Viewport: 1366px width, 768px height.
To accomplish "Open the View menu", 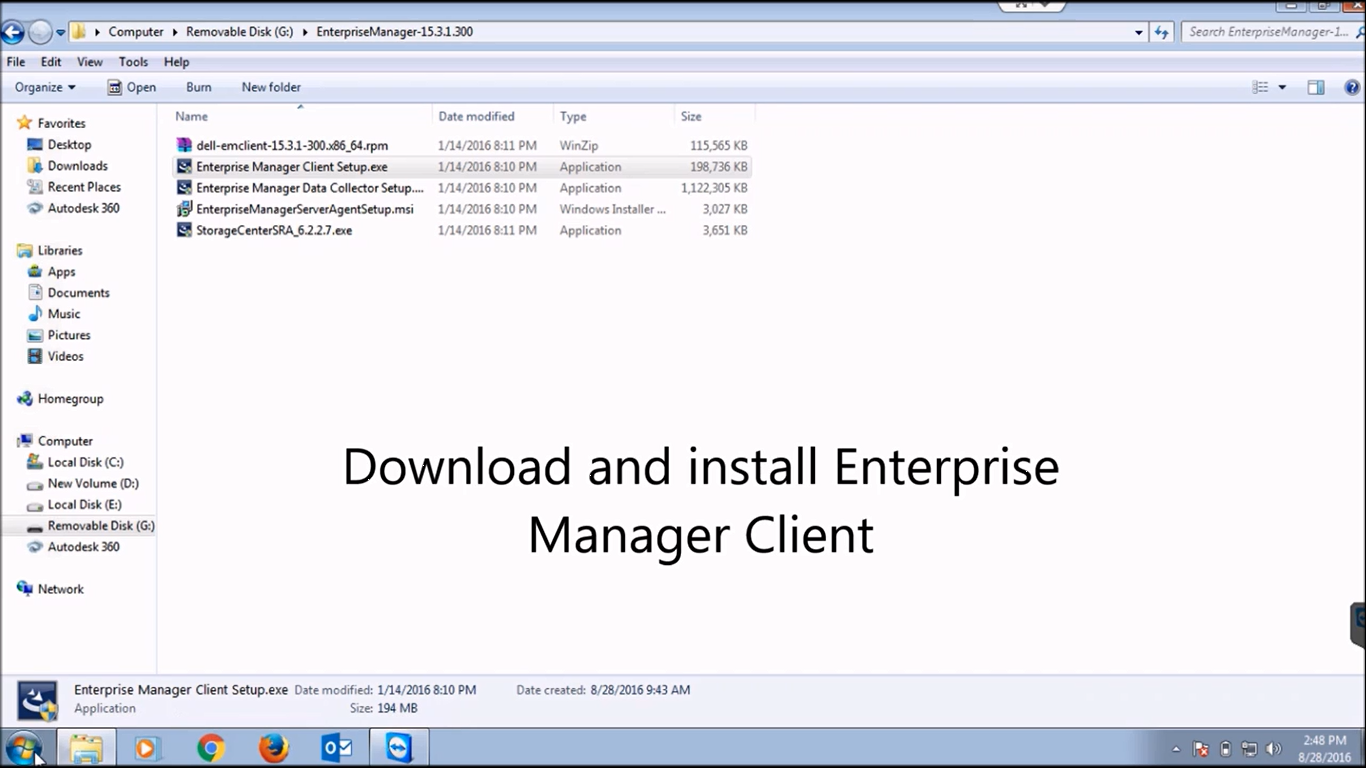I will click(90, 62).
